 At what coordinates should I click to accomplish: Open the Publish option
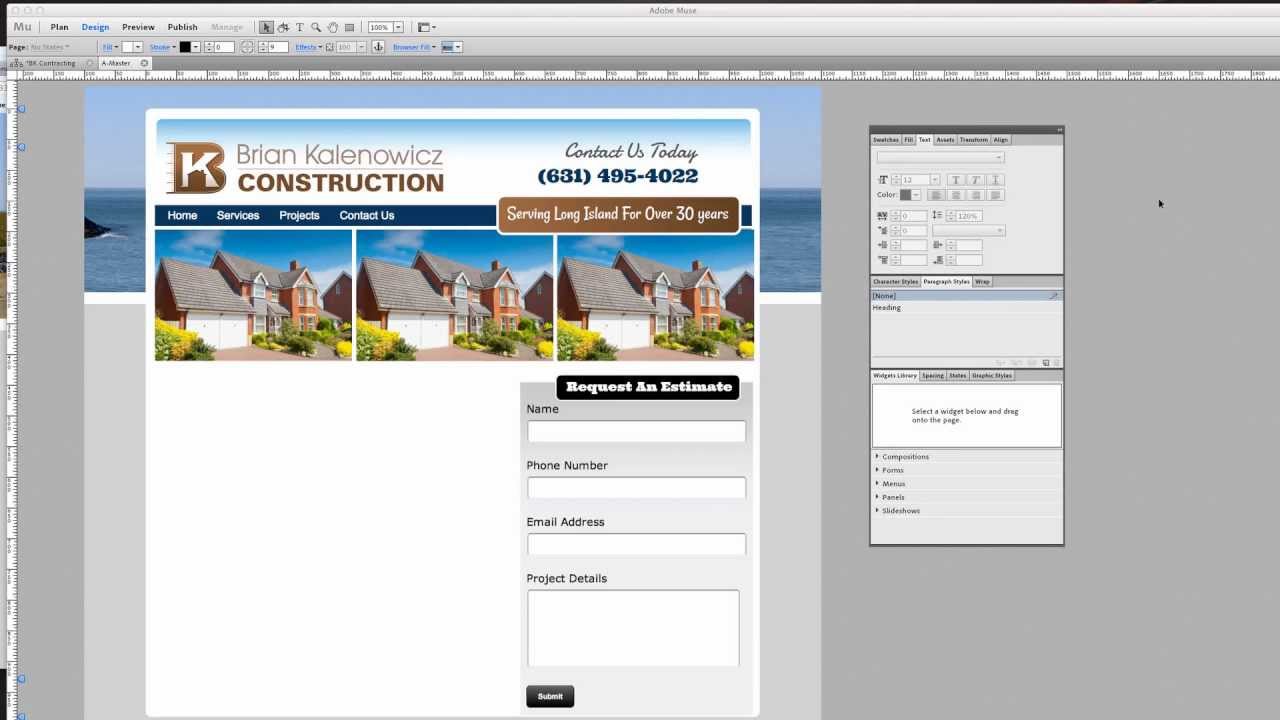[183, 27]
